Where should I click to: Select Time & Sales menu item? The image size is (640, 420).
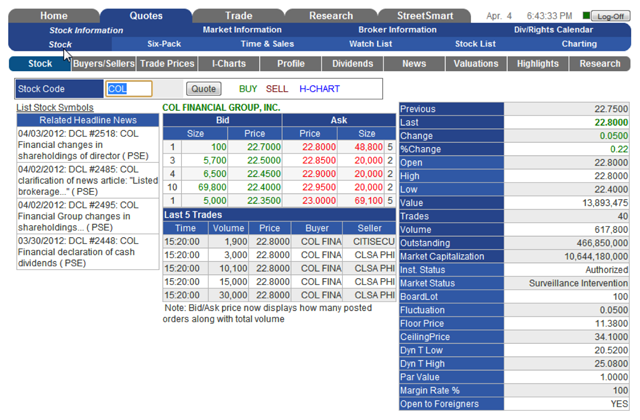[267, 44]
